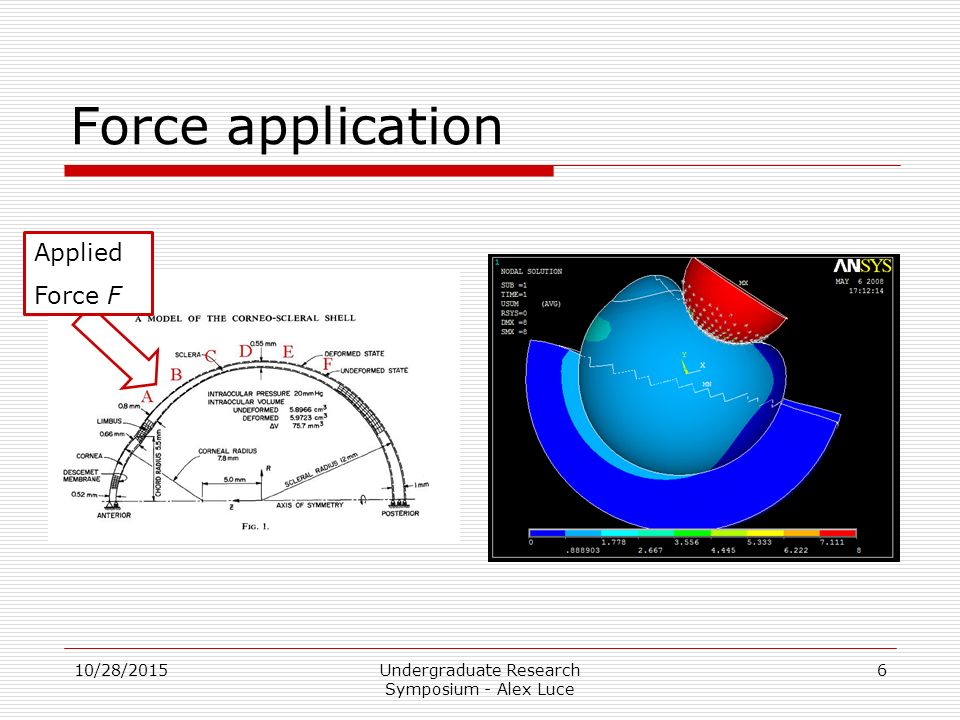Click red label E on the shell diagram

pyautogui.click(x=288, y=352)
